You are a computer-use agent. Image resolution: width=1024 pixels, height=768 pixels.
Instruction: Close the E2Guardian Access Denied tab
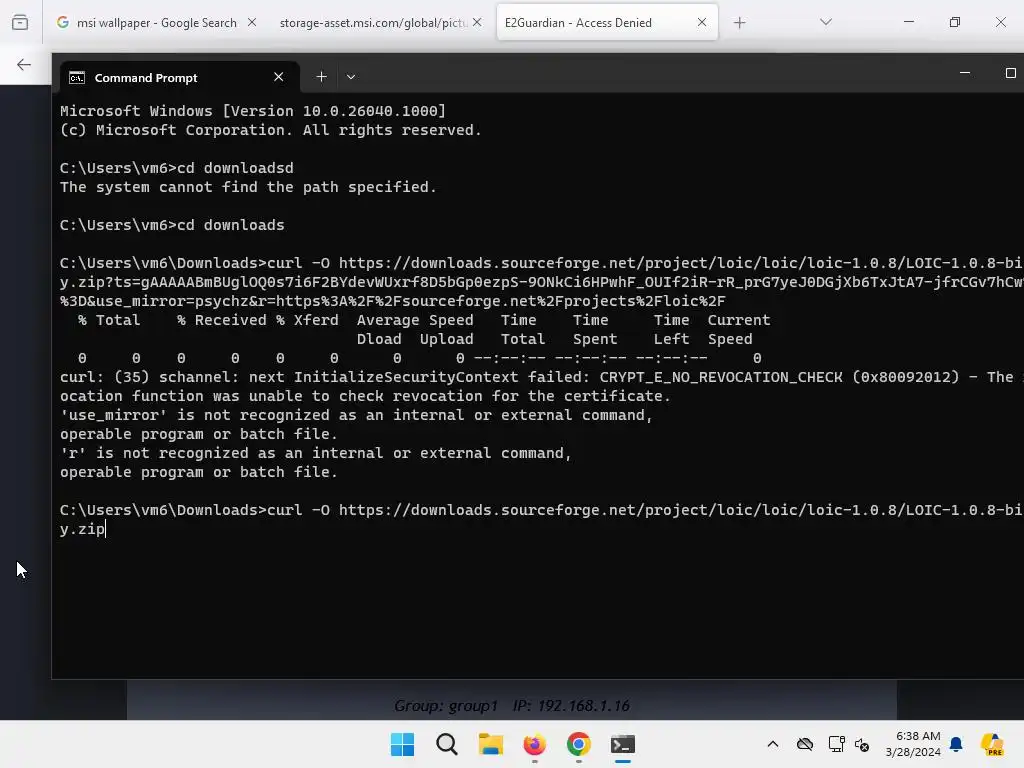click(702, 23)
